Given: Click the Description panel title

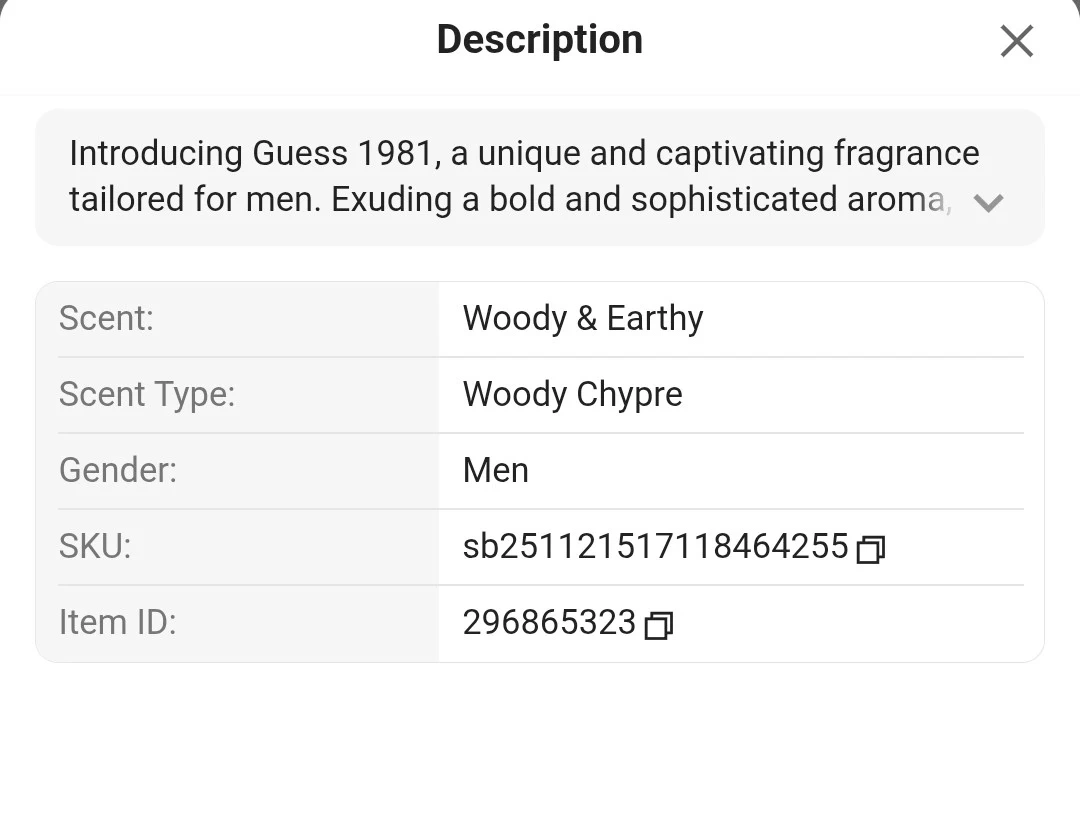Looking at the screenshot, I should click(x=539, y=40).
